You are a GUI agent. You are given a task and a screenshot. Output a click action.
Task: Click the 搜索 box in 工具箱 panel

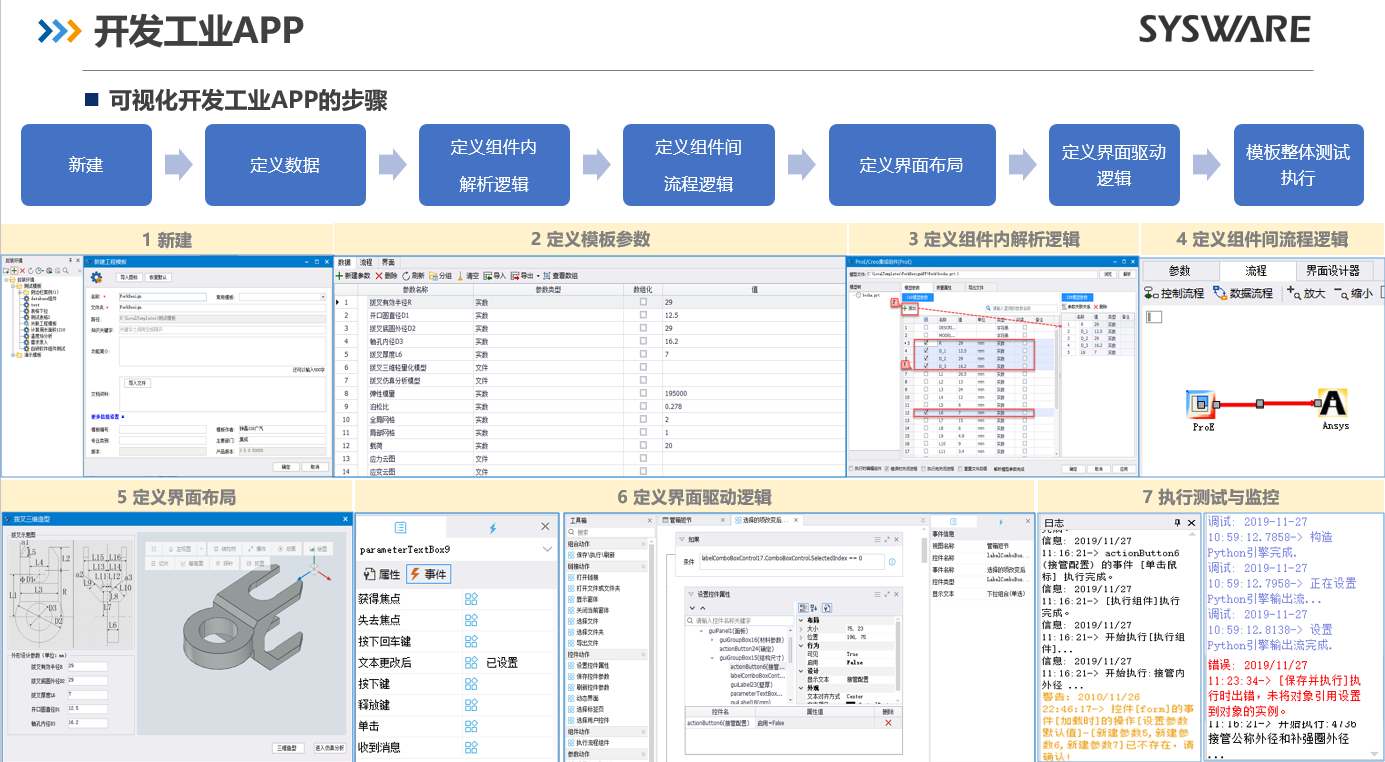(610, 532)
